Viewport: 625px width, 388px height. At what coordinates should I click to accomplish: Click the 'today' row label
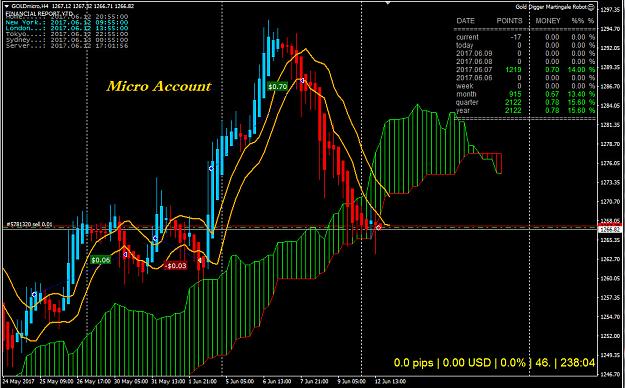coord(465,45)
